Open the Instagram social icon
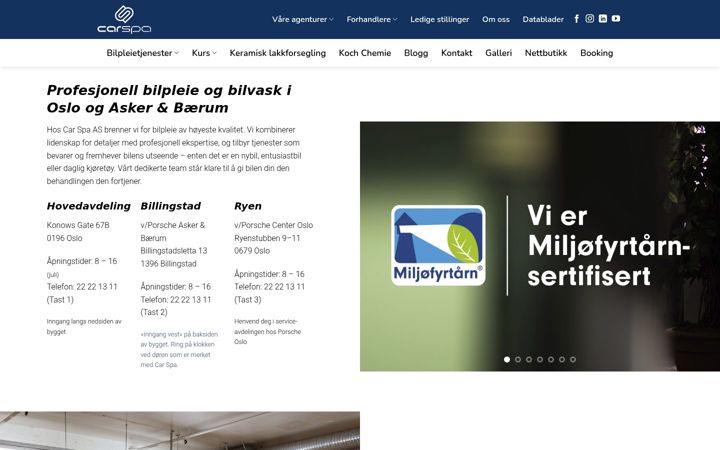This screenshot has width=720, height=450. click(590, 18)
